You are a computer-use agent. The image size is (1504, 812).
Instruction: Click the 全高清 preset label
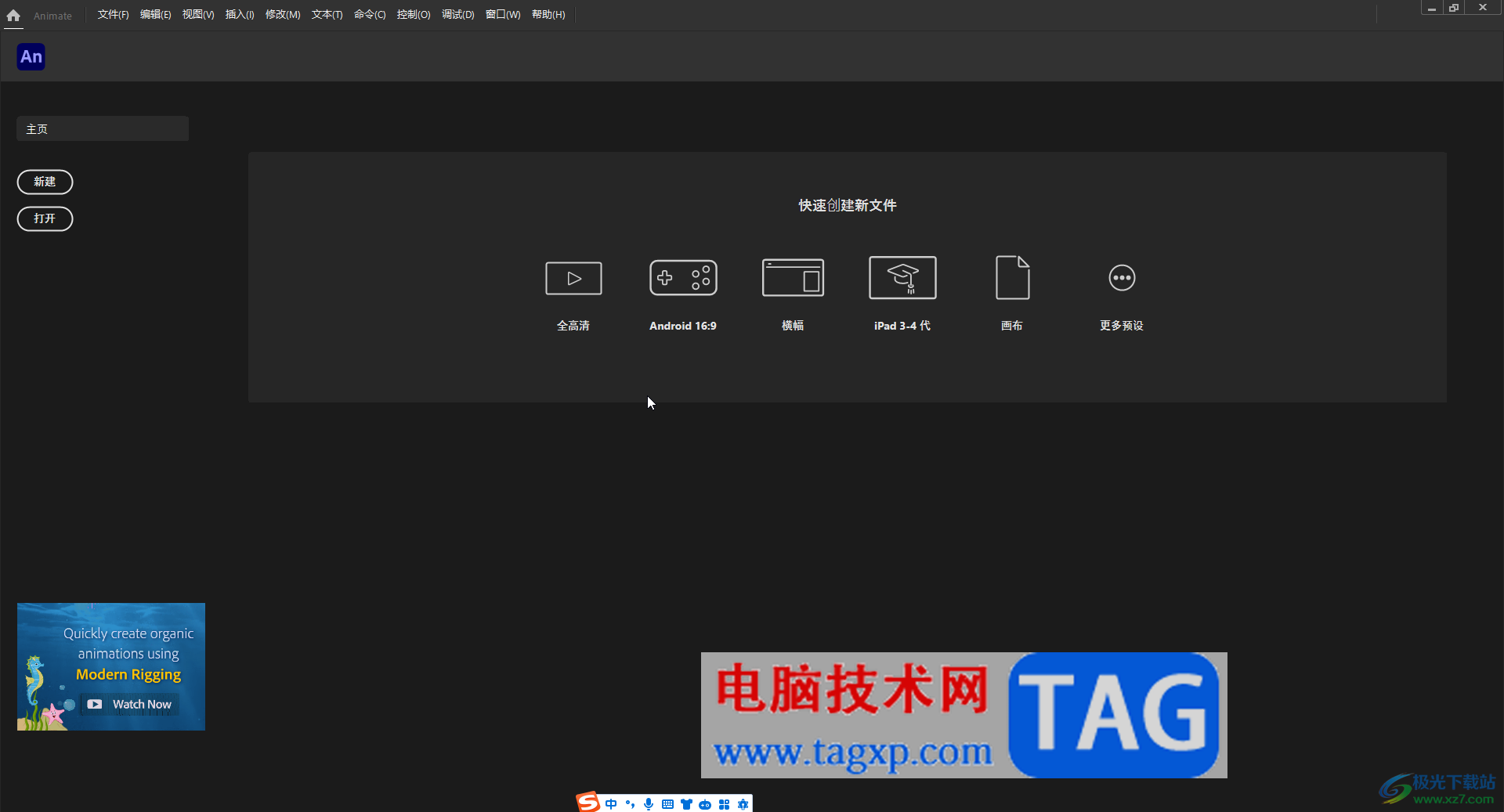click(573, 326)
